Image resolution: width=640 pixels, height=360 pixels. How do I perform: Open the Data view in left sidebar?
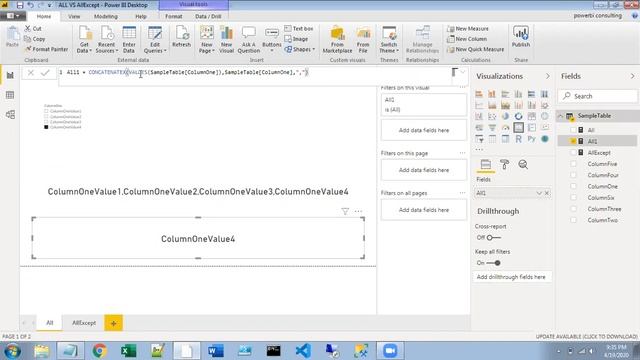coord(10,95)
